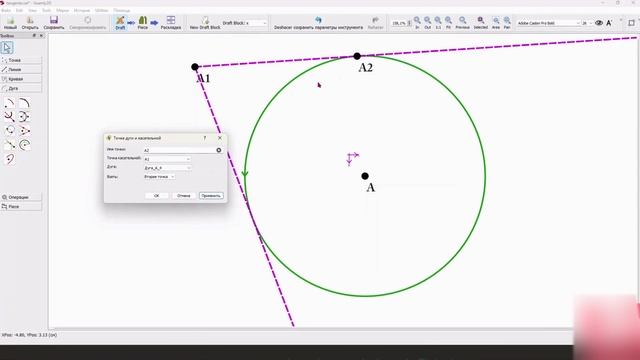Click point A1 on the canvas
Screen dimensions: 640x360
(x=195, y=67)
